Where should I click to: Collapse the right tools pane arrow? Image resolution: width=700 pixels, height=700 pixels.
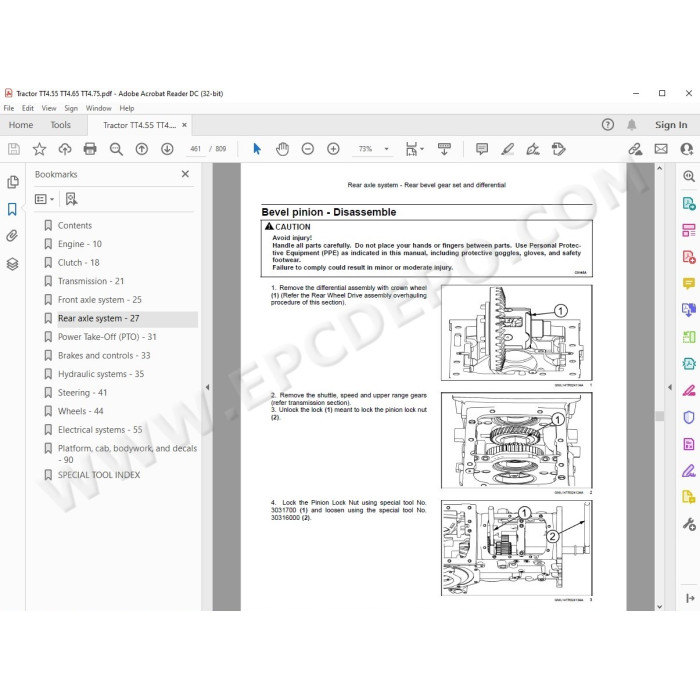click(x=670, y=387)
